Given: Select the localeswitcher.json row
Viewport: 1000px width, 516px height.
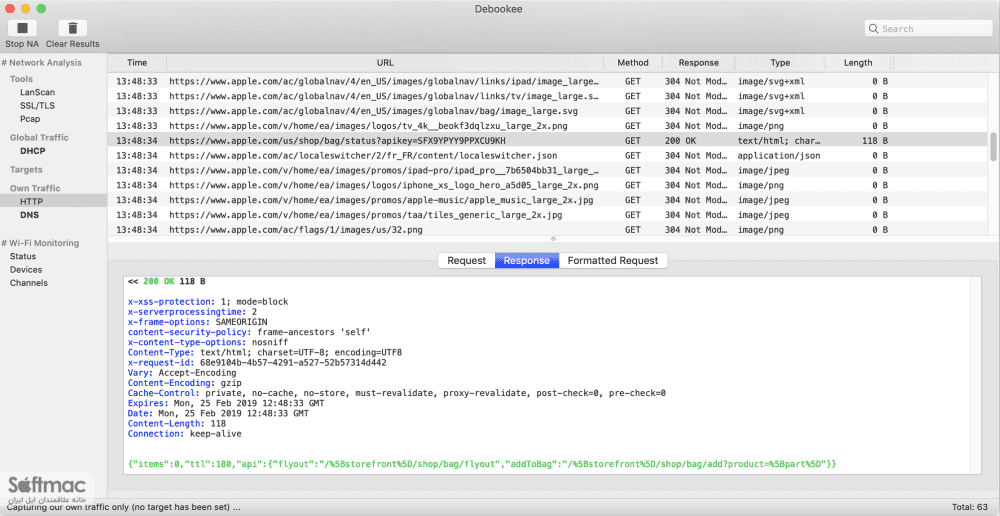Looking at the screenshot, I should tap(548, 155).
